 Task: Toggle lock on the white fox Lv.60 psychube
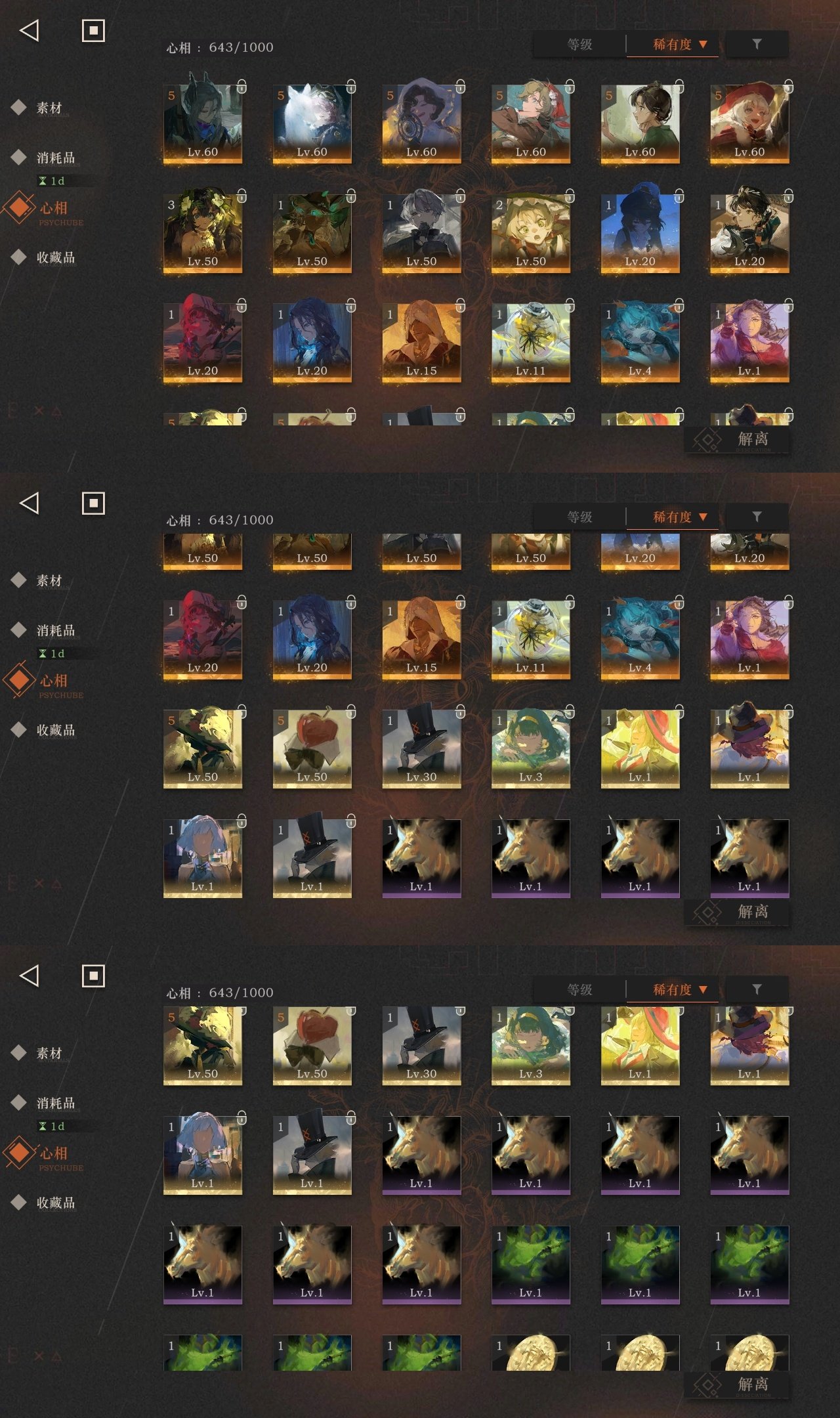click(x=351, y=87)
